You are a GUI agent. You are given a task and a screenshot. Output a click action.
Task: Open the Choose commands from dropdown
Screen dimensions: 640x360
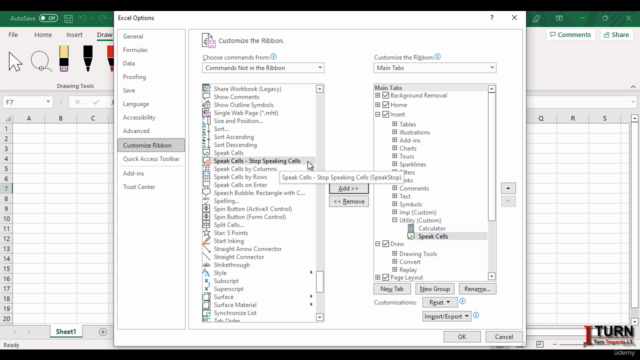[x=263, y=68]
